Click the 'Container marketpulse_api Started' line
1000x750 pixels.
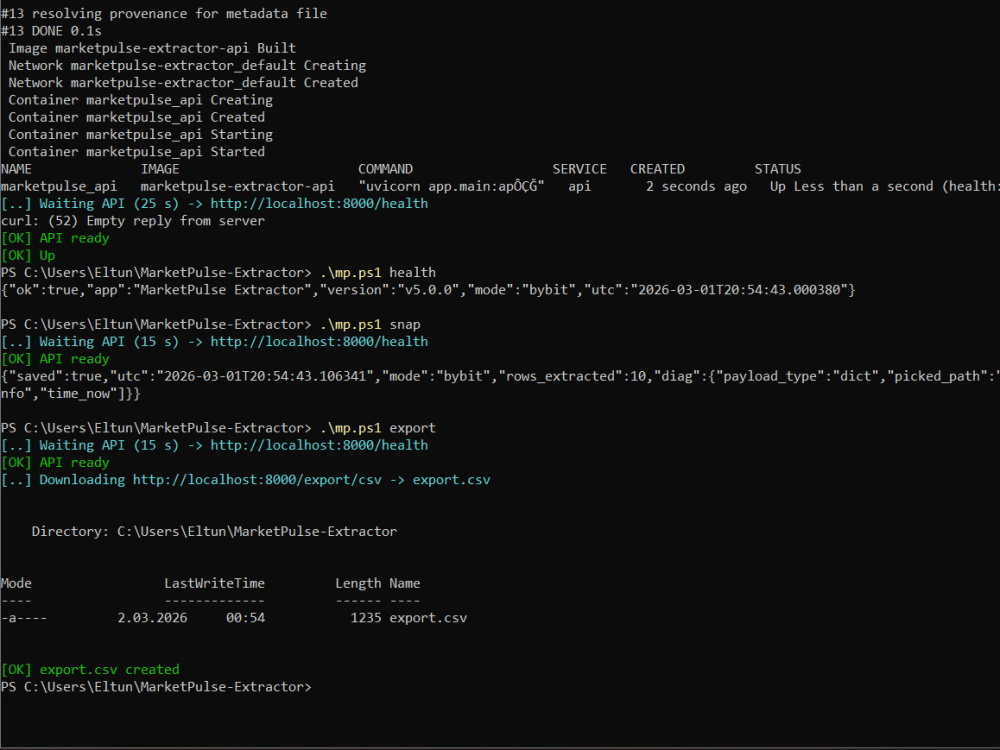coord(136,152)
